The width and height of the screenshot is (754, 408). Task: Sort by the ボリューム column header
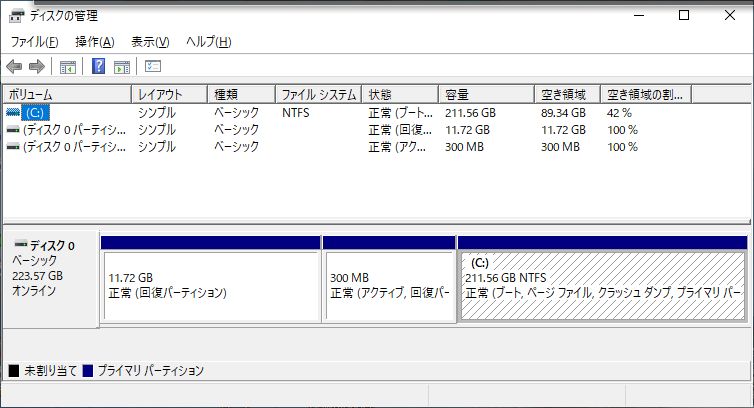[x=67, y=94]
